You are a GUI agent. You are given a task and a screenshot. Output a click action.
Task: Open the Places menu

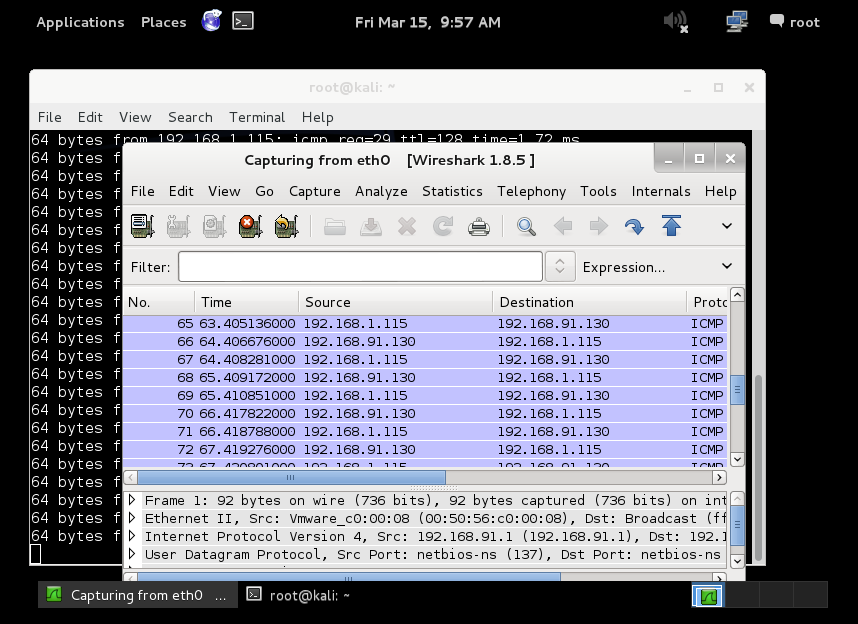(164, 22)
